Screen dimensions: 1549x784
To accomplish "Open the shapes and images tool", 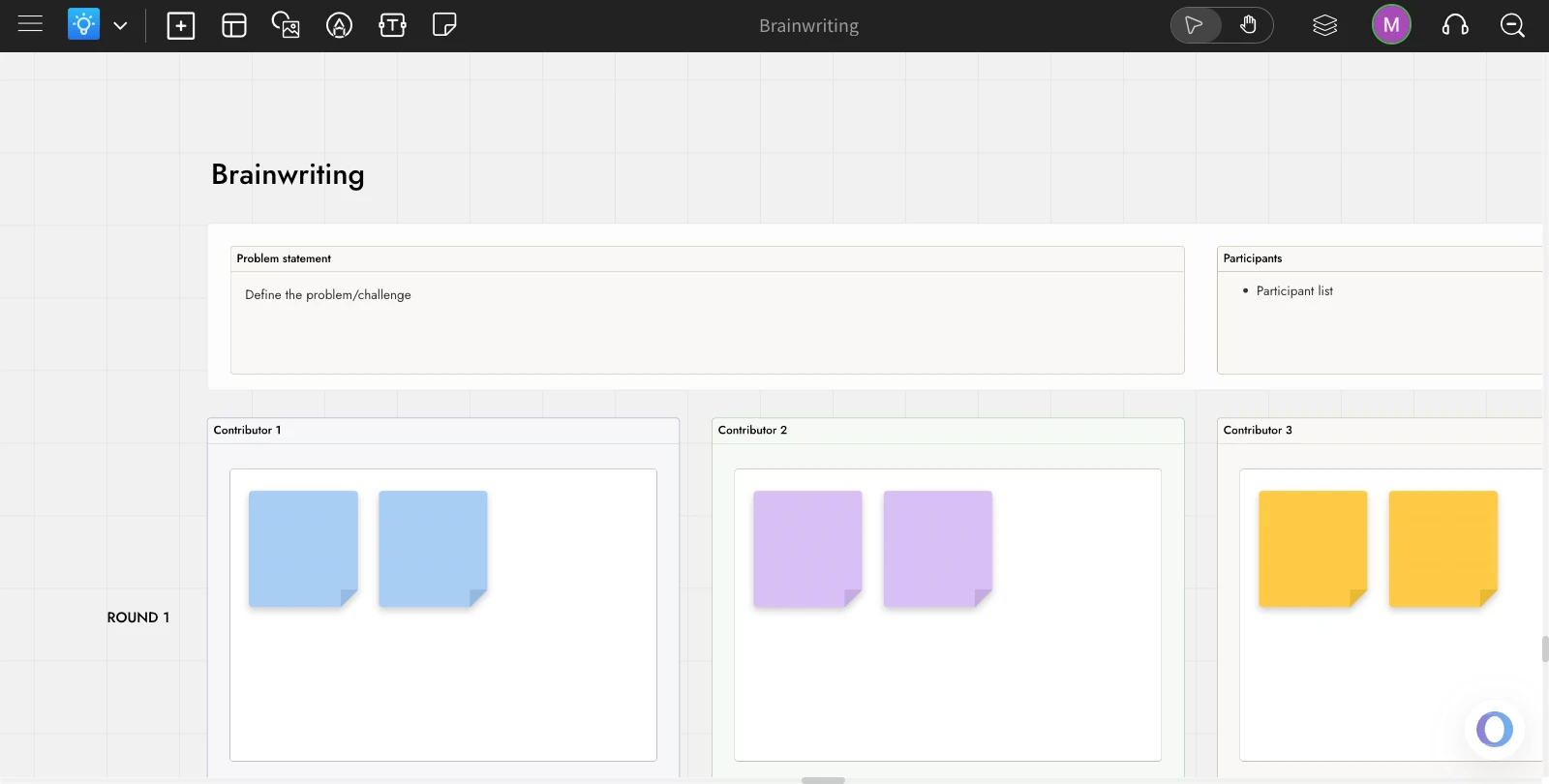I will point(286,25).
